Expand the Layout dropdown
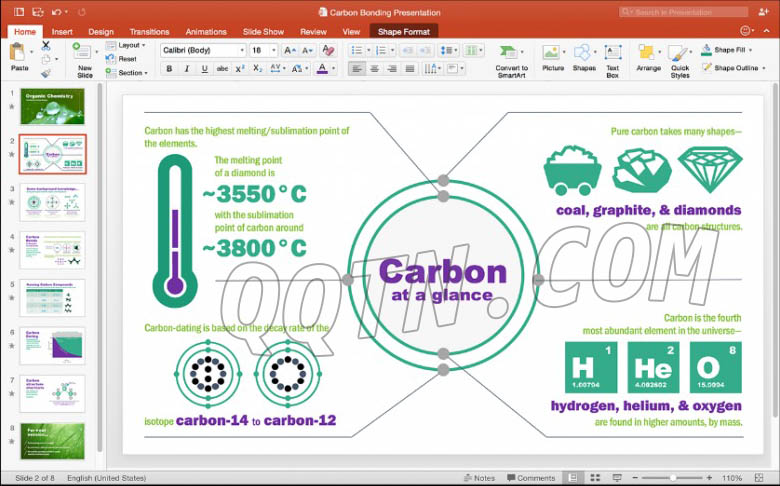 click(x=129, y=45)
